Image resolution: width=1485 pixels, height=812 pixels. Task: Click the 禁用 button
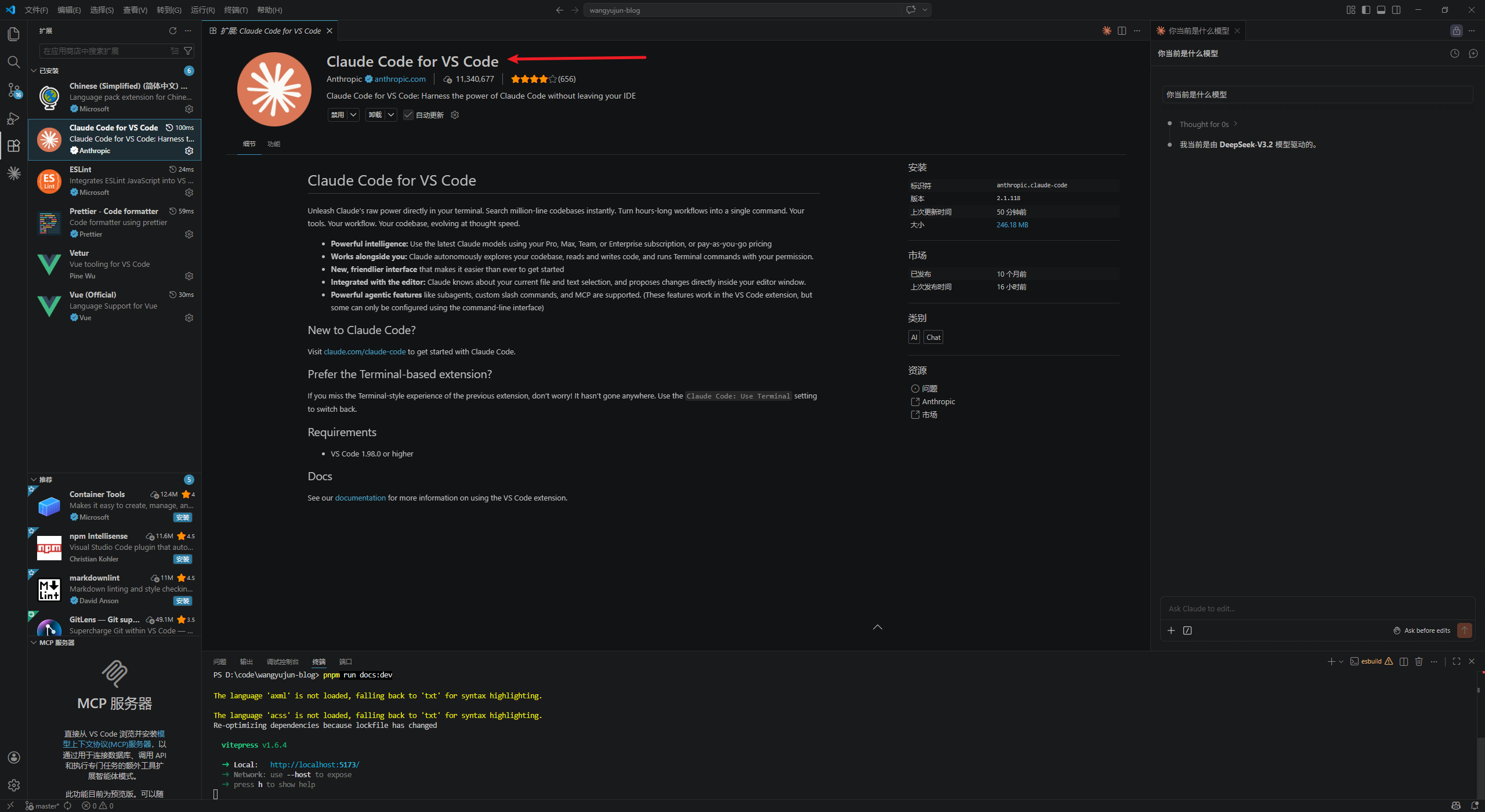(x=338, y=115)
